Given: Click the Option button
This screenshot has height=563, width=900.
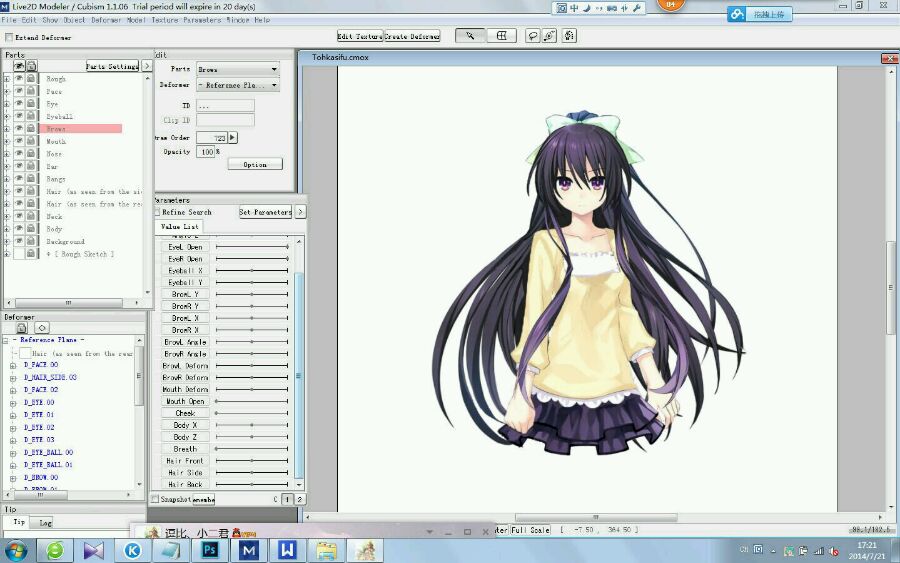Looking at the screenshot, I should click(255, 165).
